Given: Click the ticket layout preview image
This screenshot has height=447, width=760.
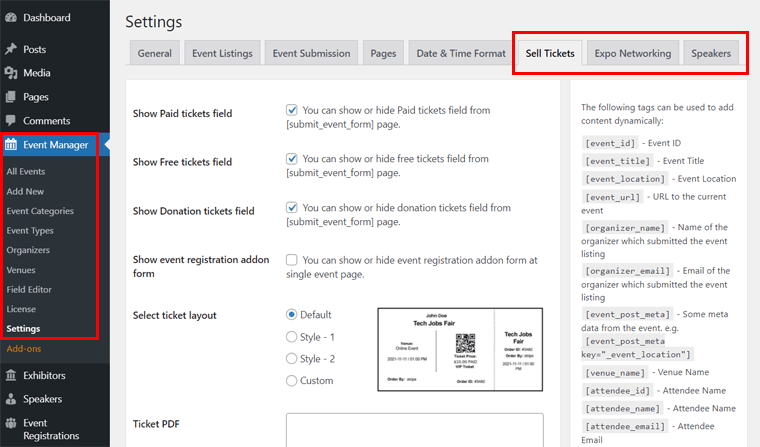Looking at the screenshot, I should point(460,350).
